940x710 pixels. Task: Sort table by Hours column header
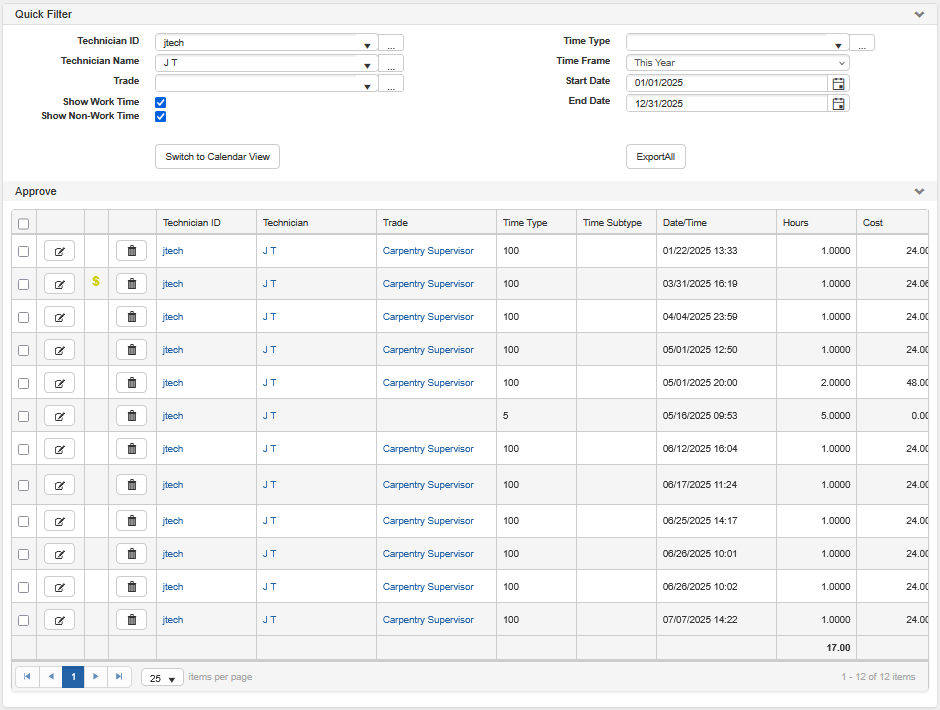[x=796, y=223]
